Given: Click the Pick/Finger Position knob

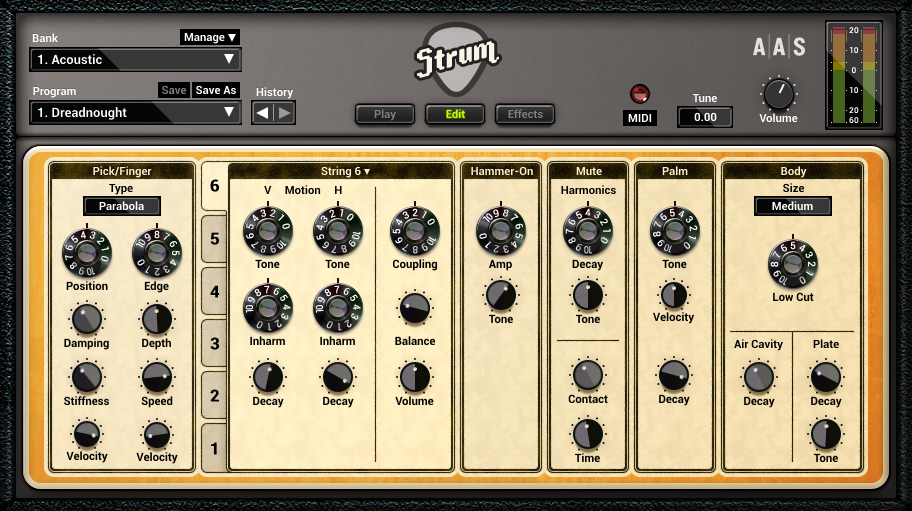Looking at the screenshot, I should click(x=87, y=253).
